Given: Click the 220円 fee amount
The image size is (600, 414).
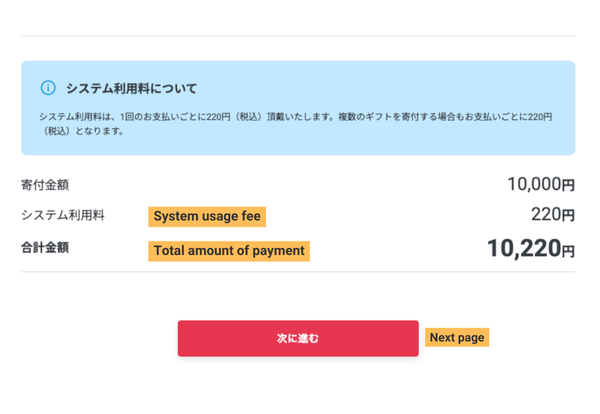Looking at the screenshot, I should coord(545,214).
